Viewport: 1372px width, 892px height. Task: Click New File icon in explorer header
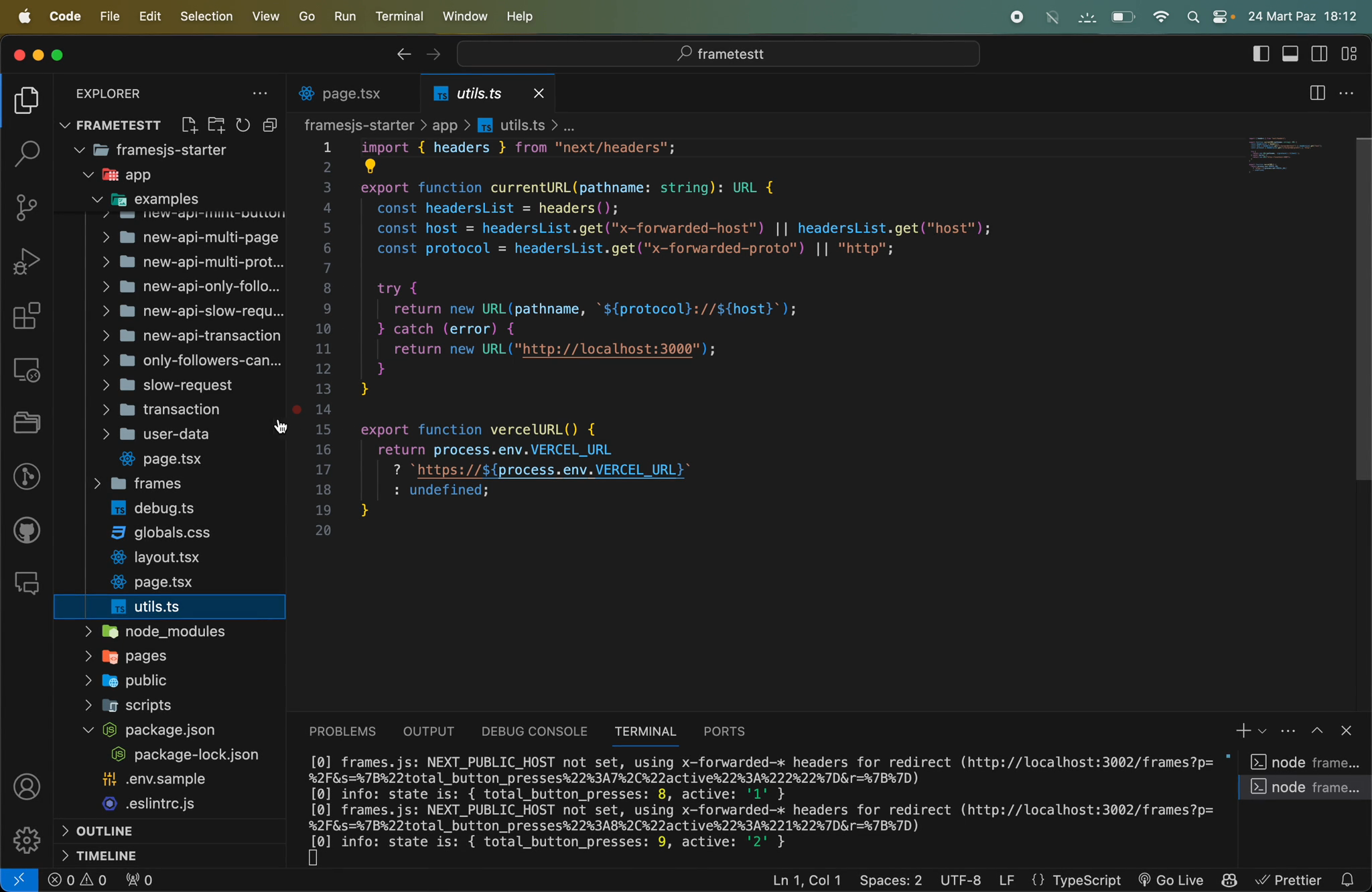tap(189, 125)
